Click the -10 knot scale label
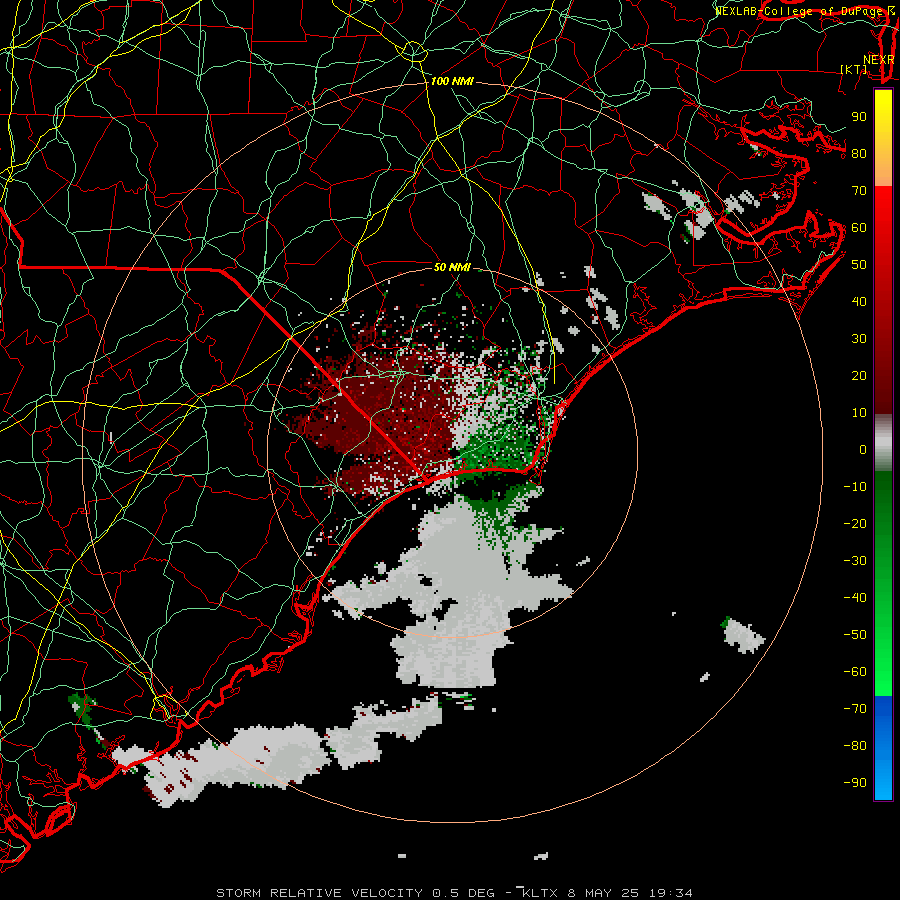The height and width of the screenshot is (900, 900). (855, 487)
